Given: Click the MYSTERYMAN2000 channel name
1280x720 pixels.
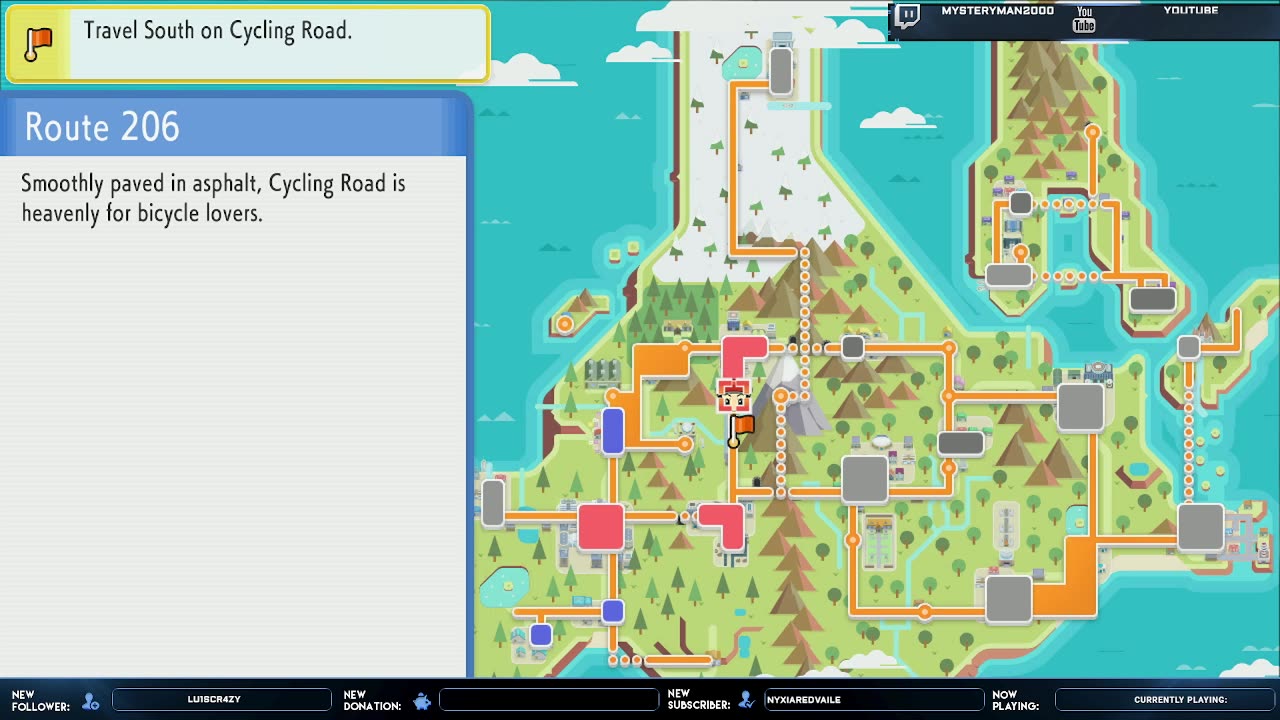Looking at the screenshot, I should 997,11.
